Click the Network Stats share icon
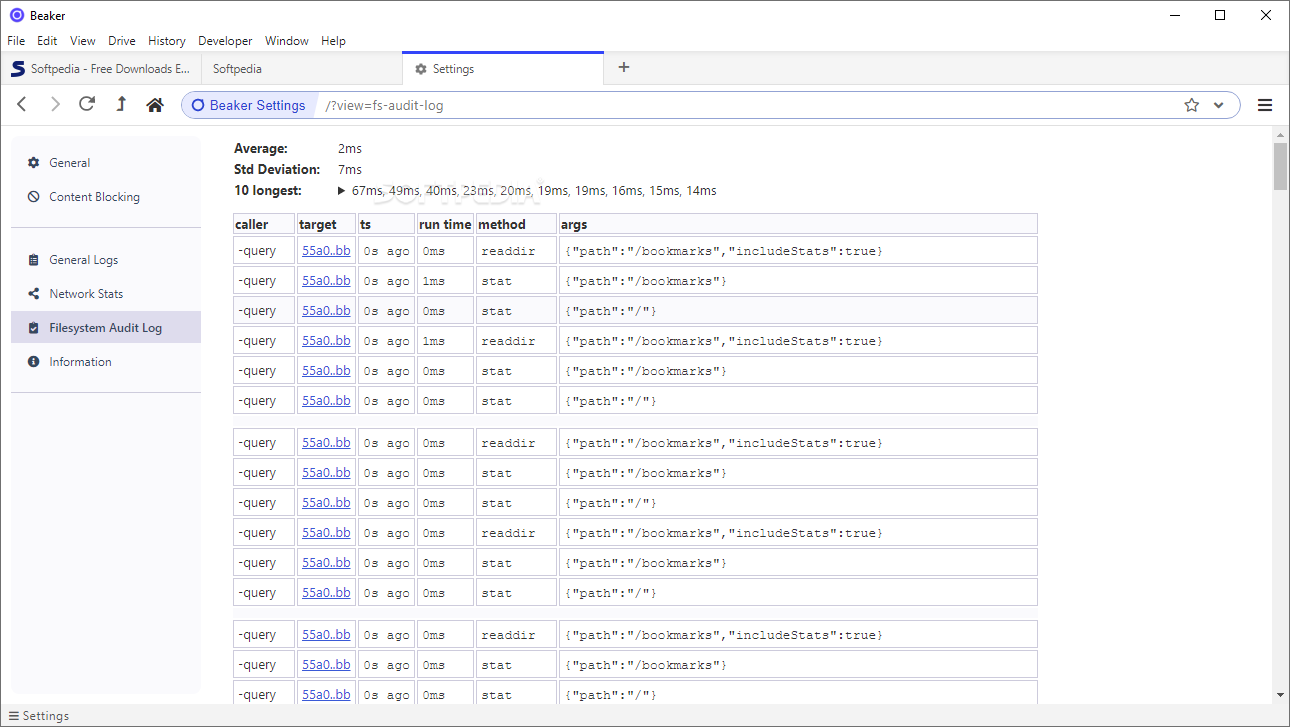The height and width of the screenshot is (727, 1290). (x=34, y=294)
